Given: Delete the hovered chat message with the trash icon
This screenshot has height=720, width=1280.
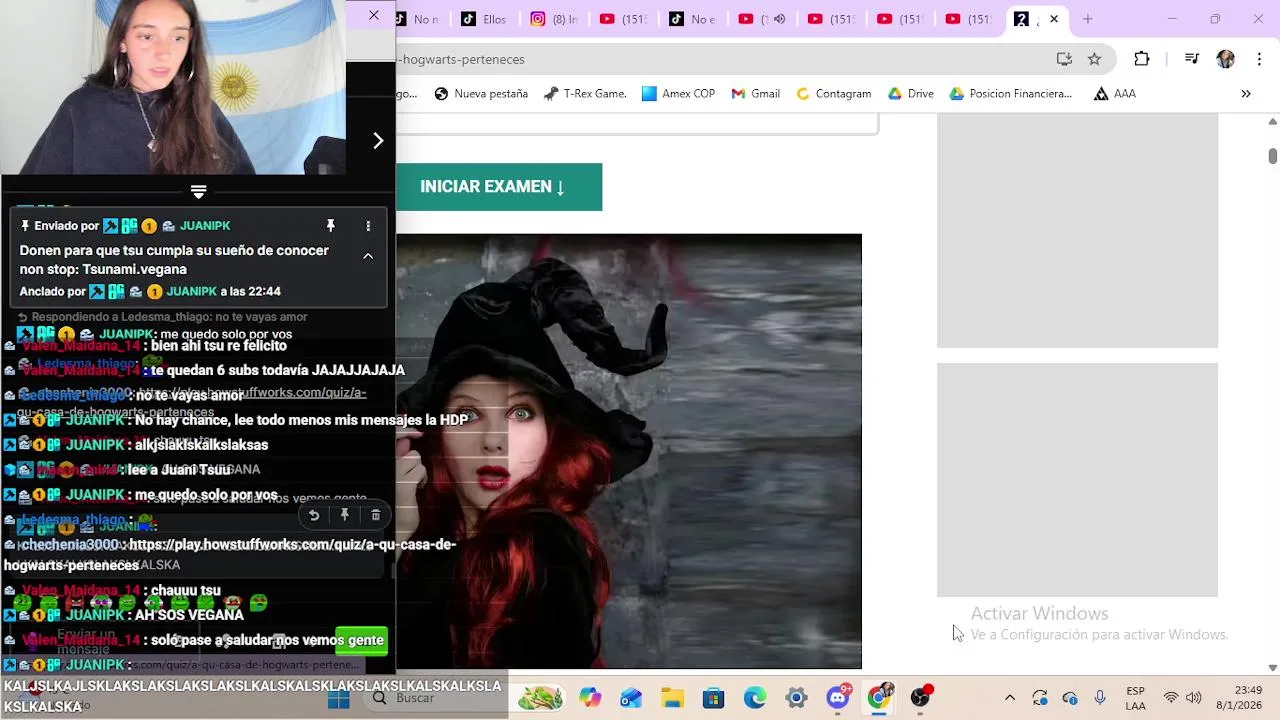Looking at the screenshot, I should (375, 515).
